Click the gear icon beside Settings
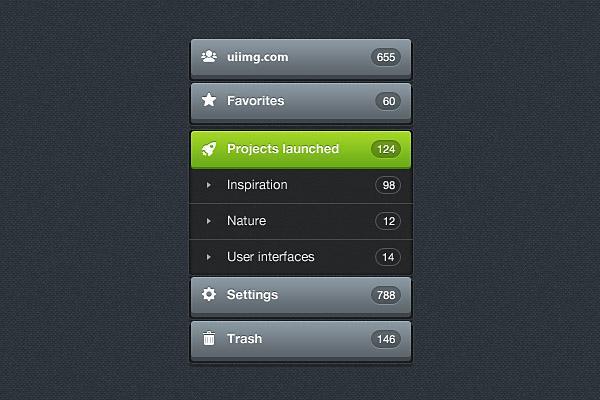 (x=209, y=295)
